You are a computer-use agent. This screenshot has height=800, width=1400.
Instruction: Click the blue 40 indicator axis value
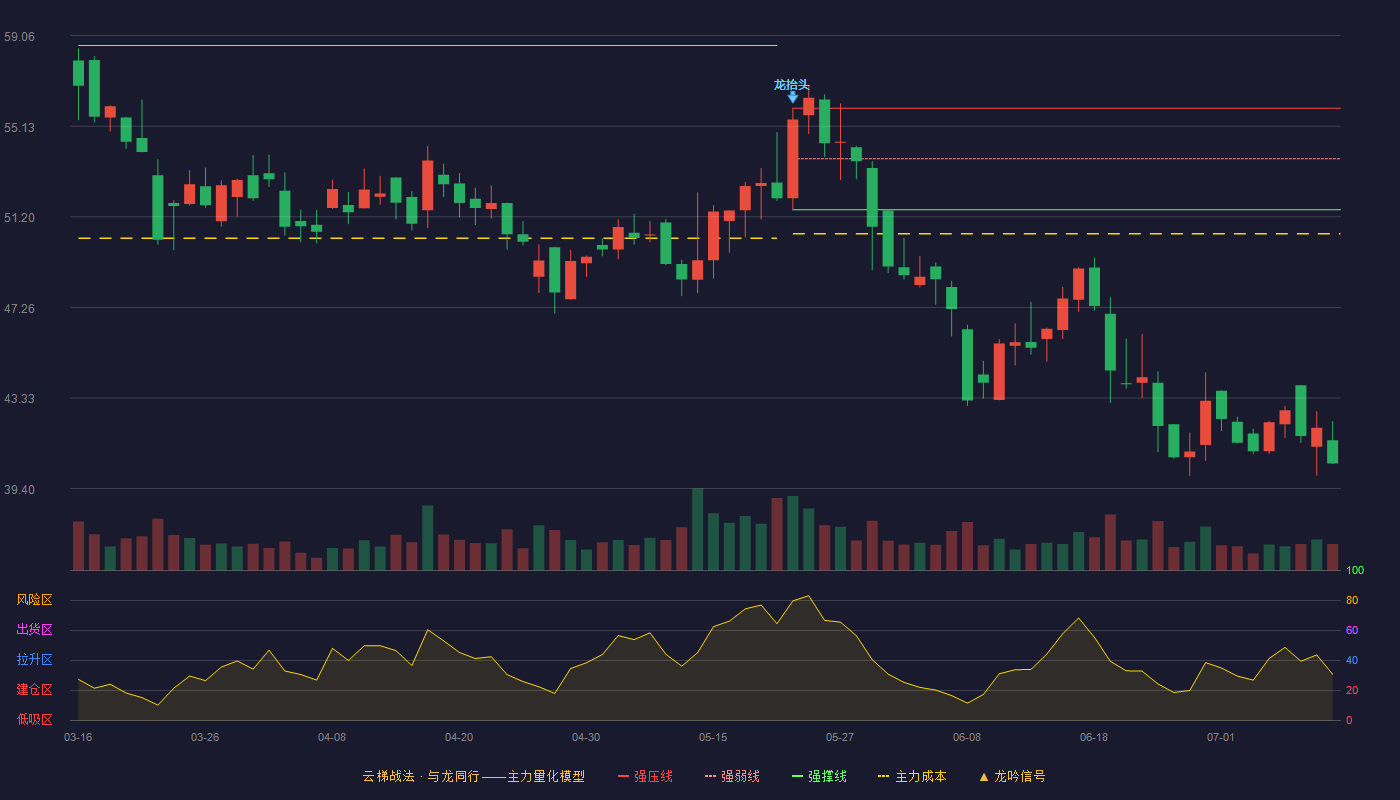(x=1352, y=660)
